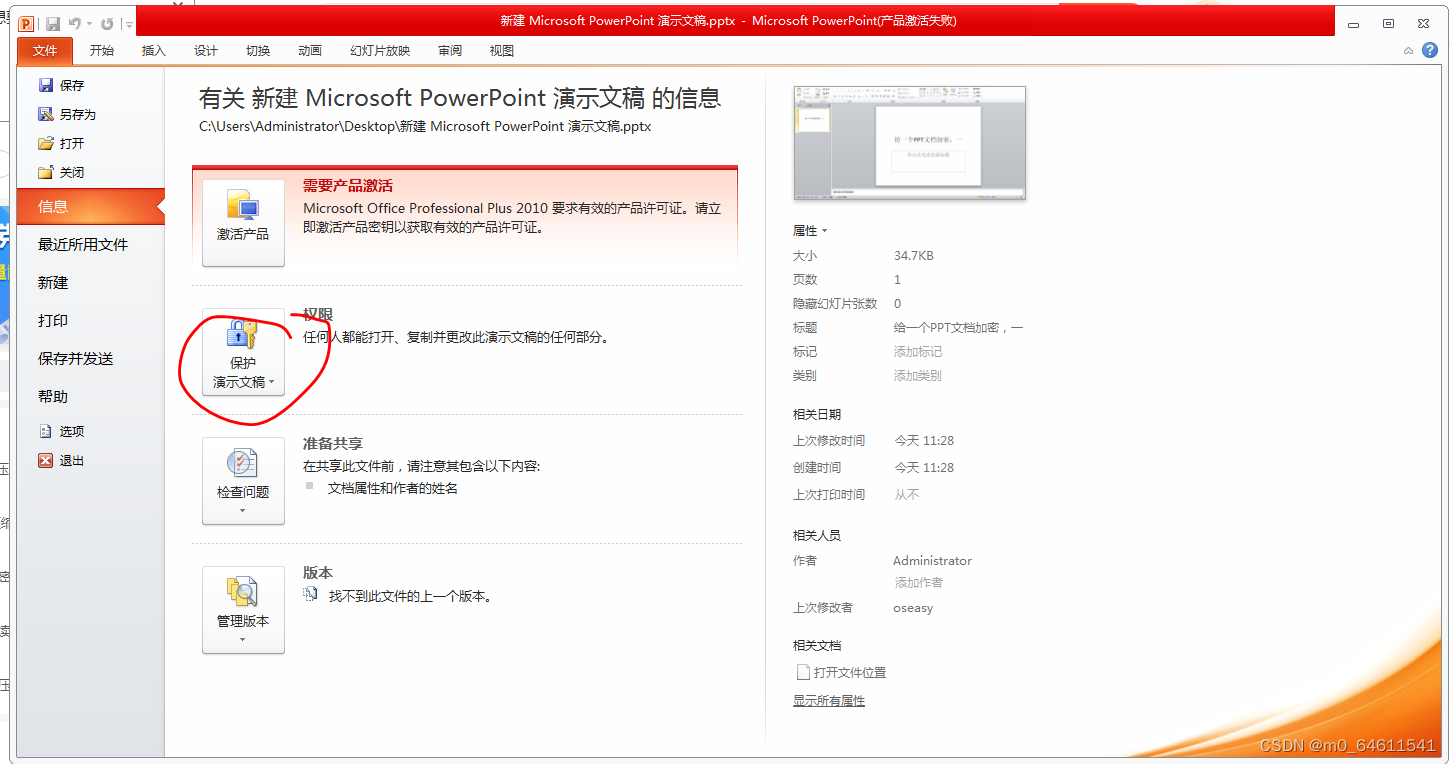Switch to the 开始 ribbon tab

click(x=102, y=51)
